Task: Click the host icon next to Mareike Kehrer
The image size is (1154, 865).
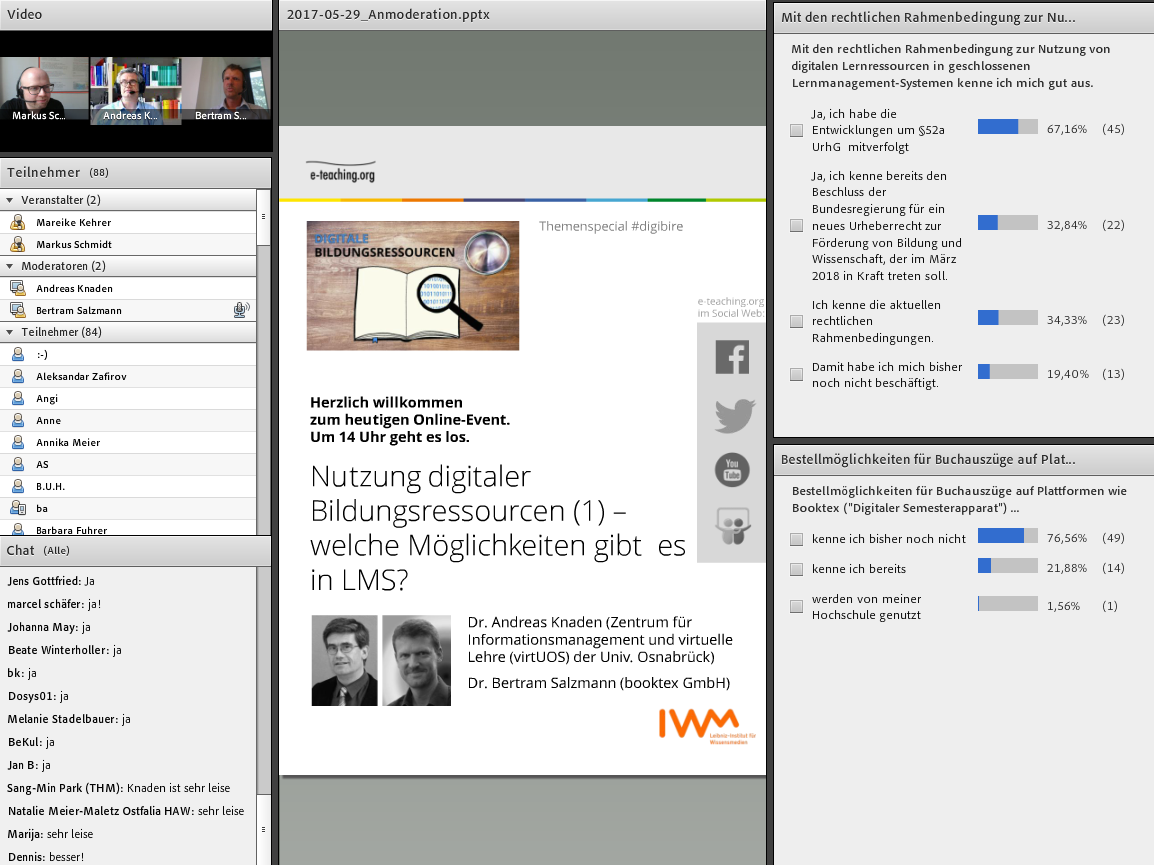Action: pyautogui.click(x=18, y=222)
